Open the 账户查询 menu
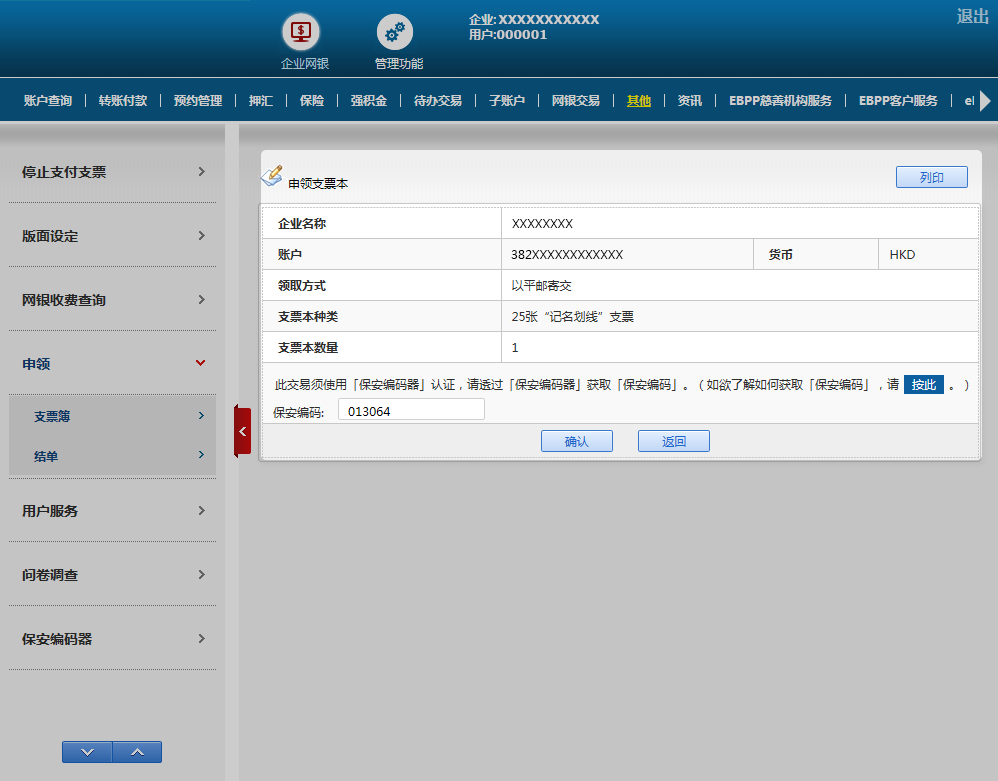The image size is (998, 781). [48, 101]
